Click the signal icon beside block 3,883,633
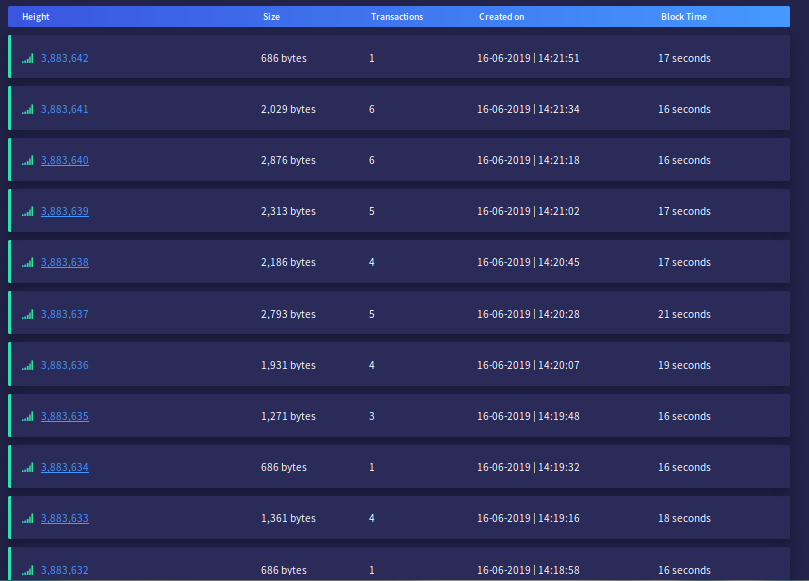 [x=28, y=519]
